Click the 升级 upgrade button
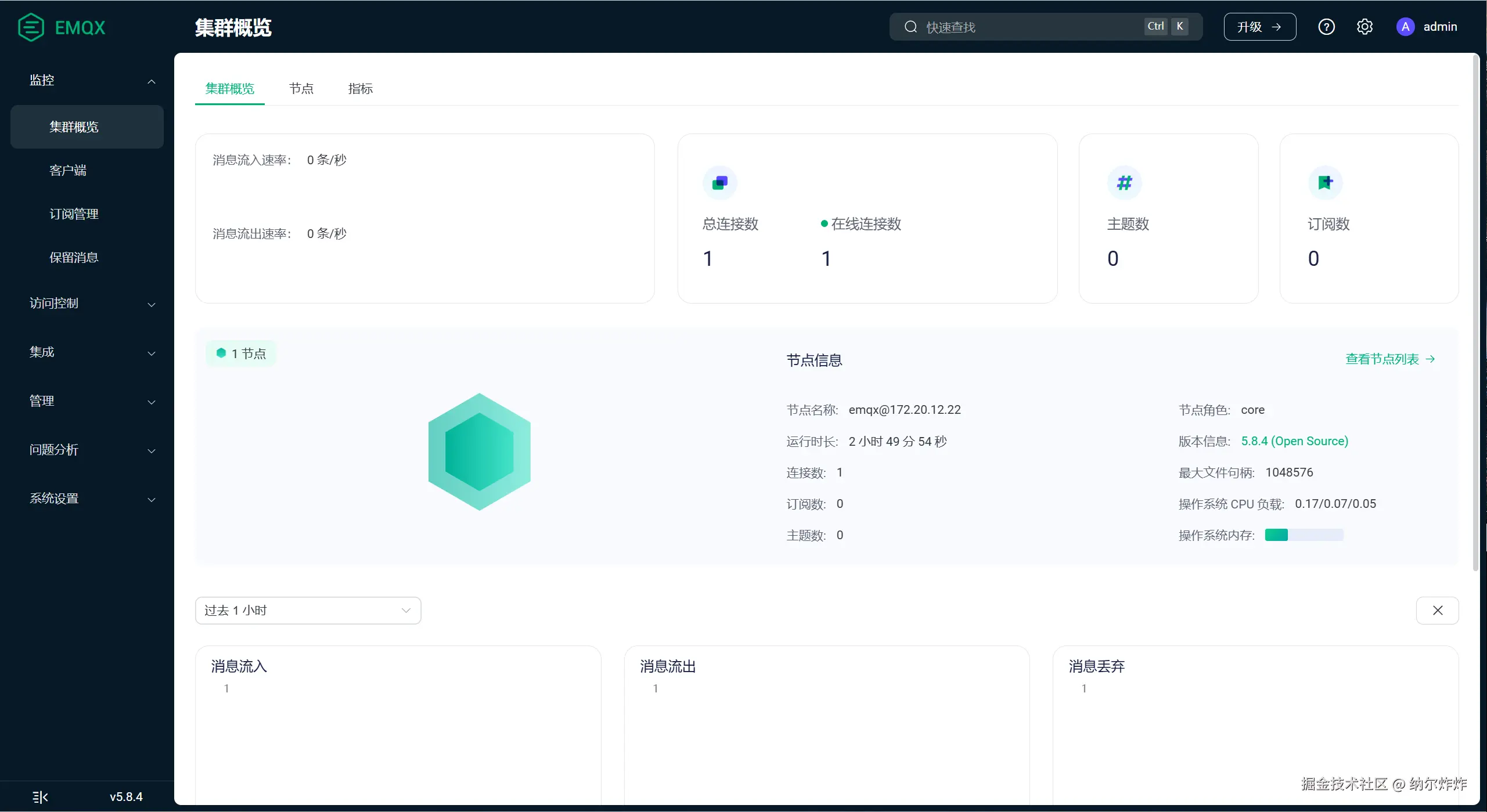The image size is (1487, 812). [1259, 27]
